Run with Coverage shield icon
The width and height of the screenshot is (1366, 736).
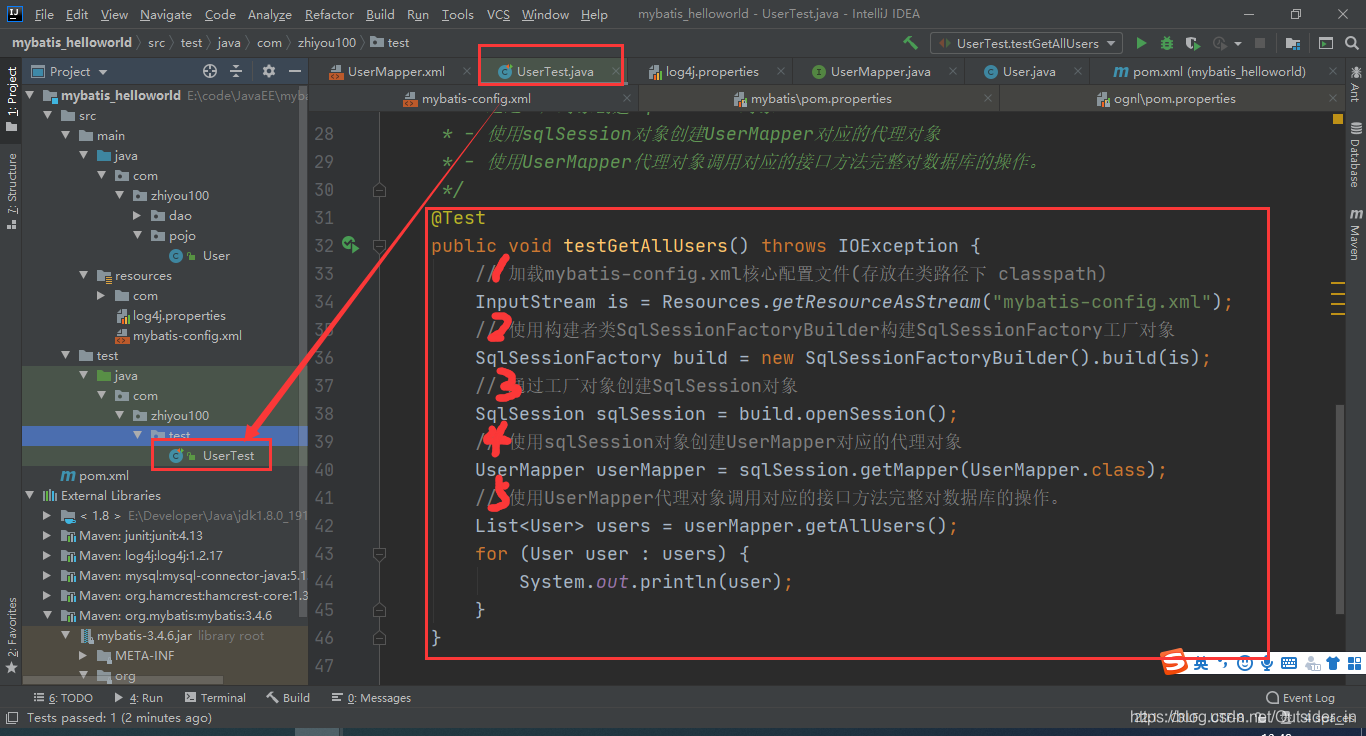(x=1192, y=43)
